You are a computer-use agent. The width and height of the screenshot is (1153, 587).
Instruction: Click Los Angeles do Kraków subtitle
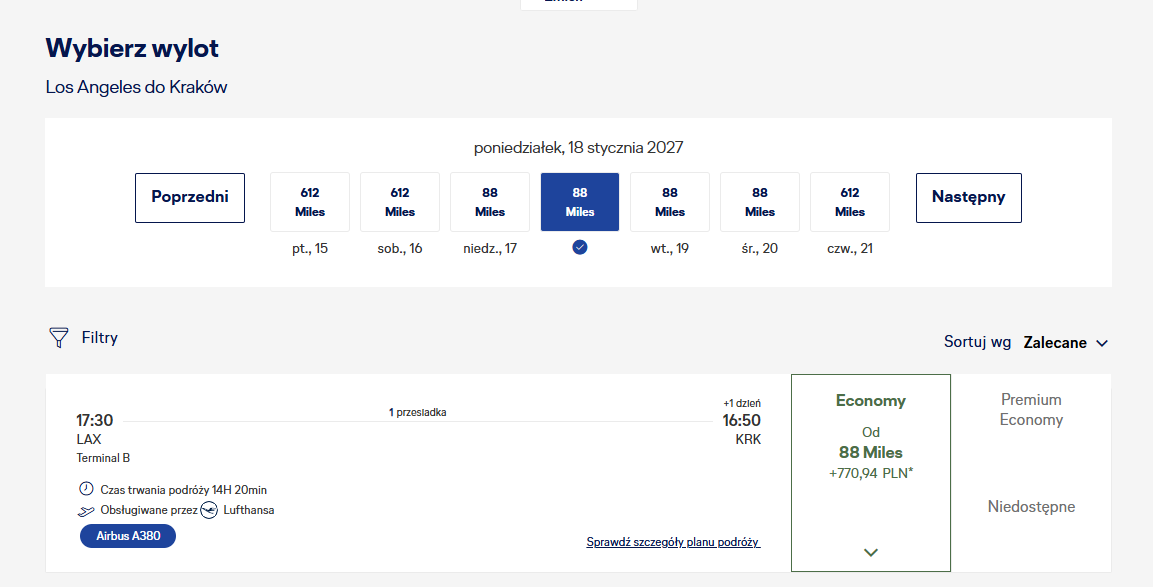click(136, 87)
